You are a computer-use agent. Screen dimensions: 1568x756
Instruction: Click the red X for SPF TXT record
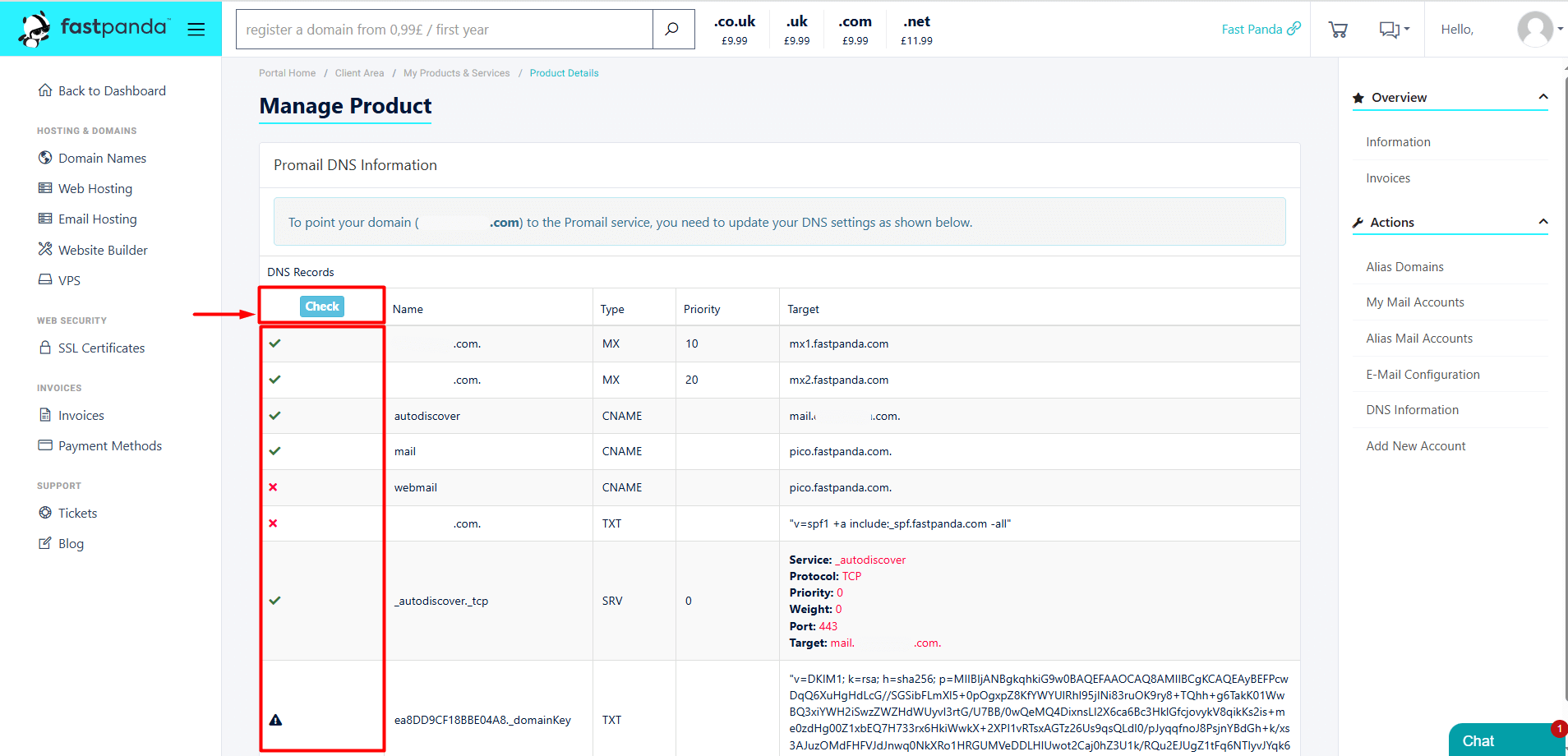(273, 523)
